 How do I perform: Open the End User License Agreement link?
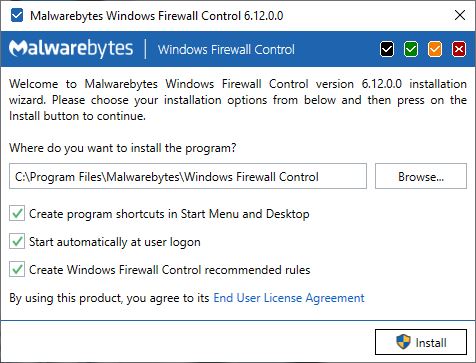pos(289,298)
